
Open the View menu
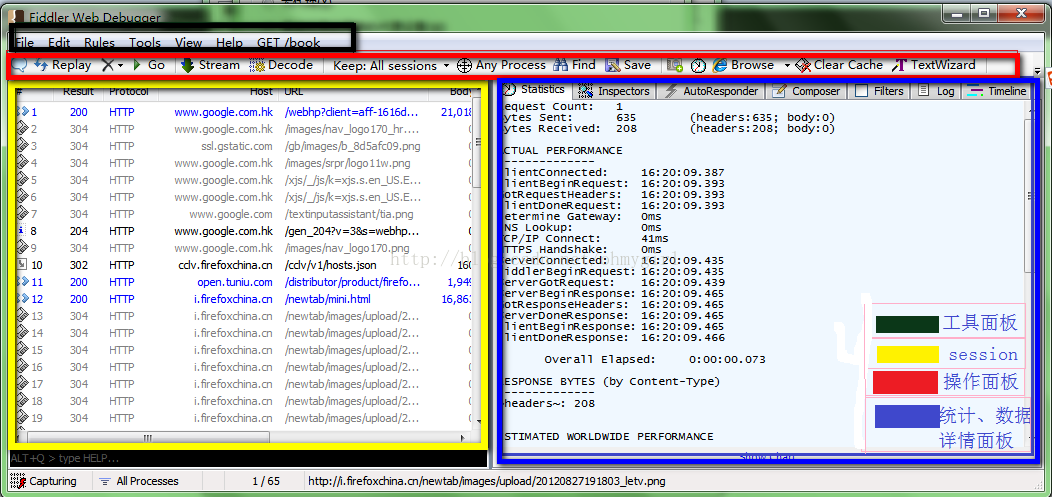coord(189,42)
